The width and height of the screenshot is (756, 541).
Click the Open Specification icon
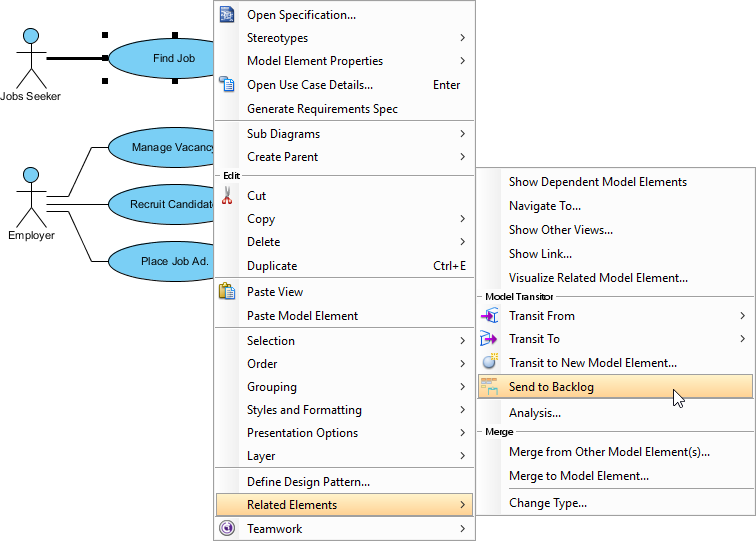(x=227, y=14)
